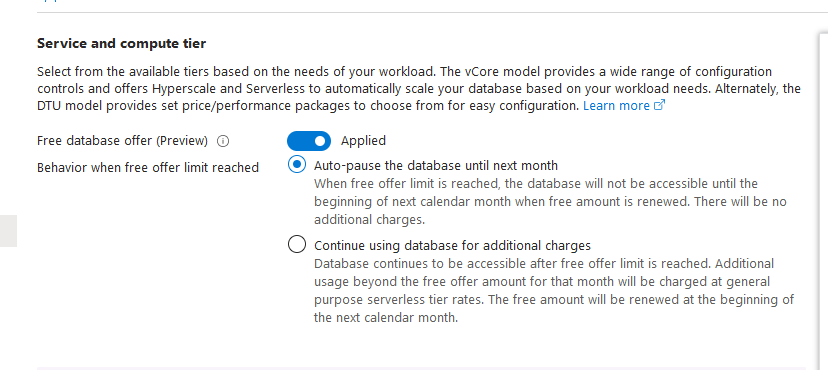The height and width of the screenshot is (370, 828).
Task: Select the Auto-pause the database radio button
Action: click(x=297, y=165)
